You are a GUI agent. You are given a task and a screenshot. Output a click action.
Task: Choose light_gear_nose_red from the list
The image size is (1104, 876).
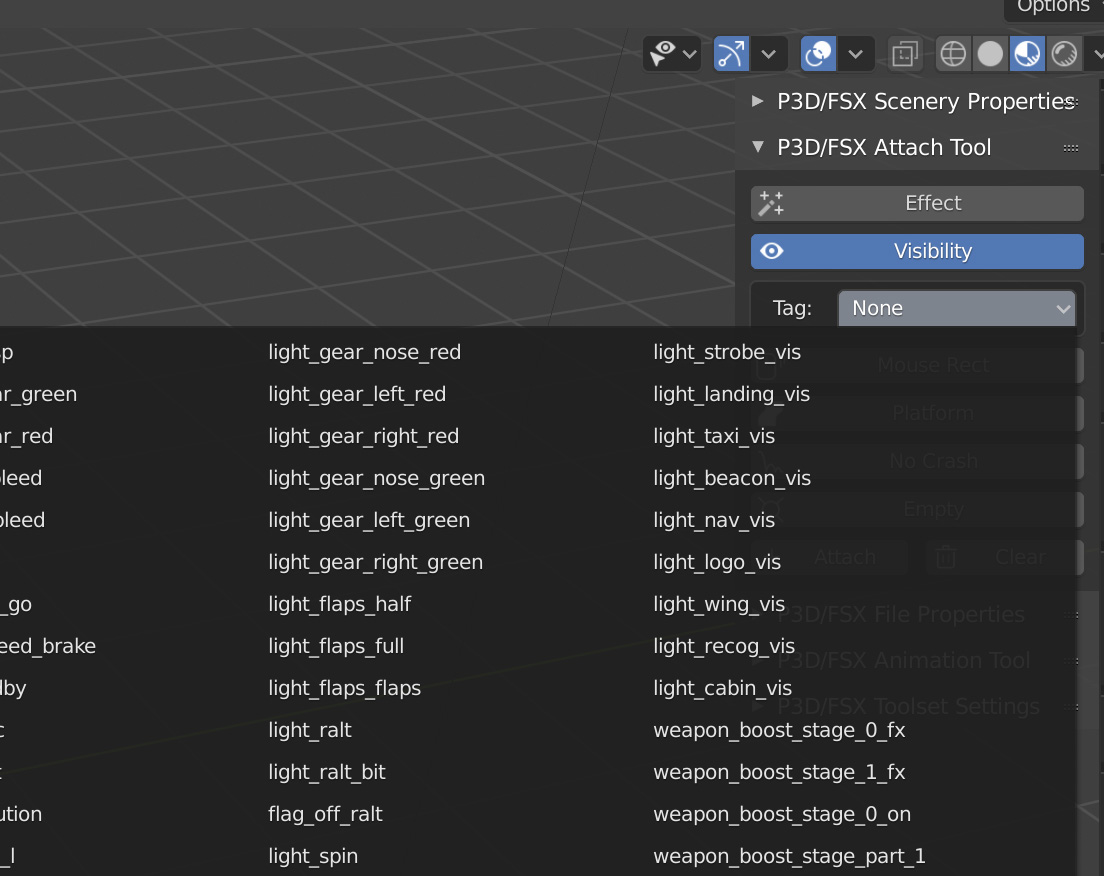click(364, 352)
